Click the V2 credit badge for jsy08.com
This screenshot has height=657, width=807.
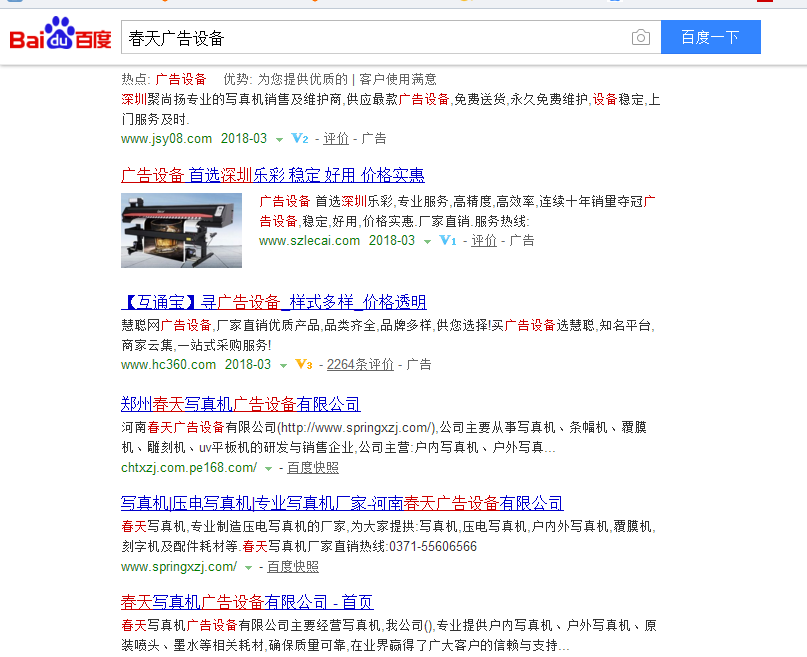(x=299, y=139)
